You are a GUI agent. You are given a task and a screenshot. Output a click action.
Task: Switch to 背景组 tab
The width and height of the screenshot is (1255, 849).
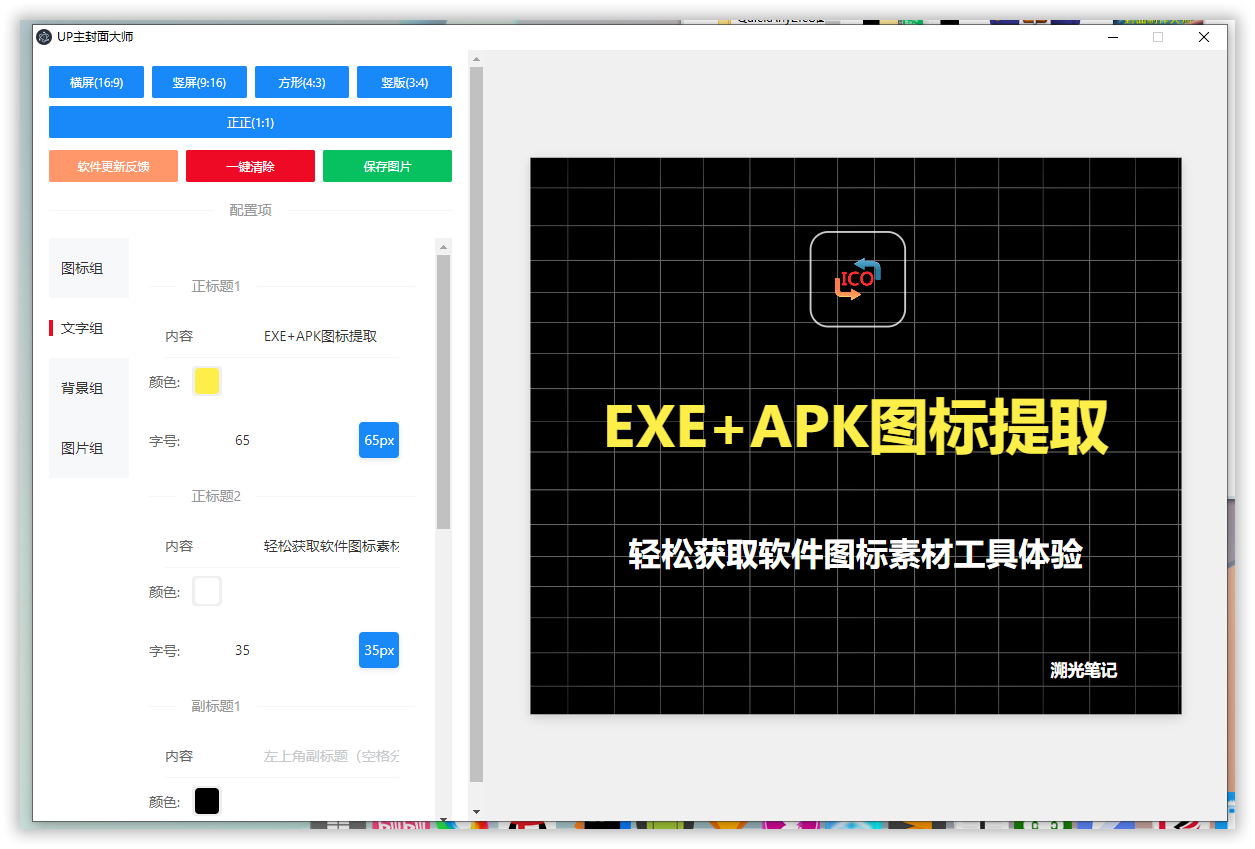pos(89,388)
